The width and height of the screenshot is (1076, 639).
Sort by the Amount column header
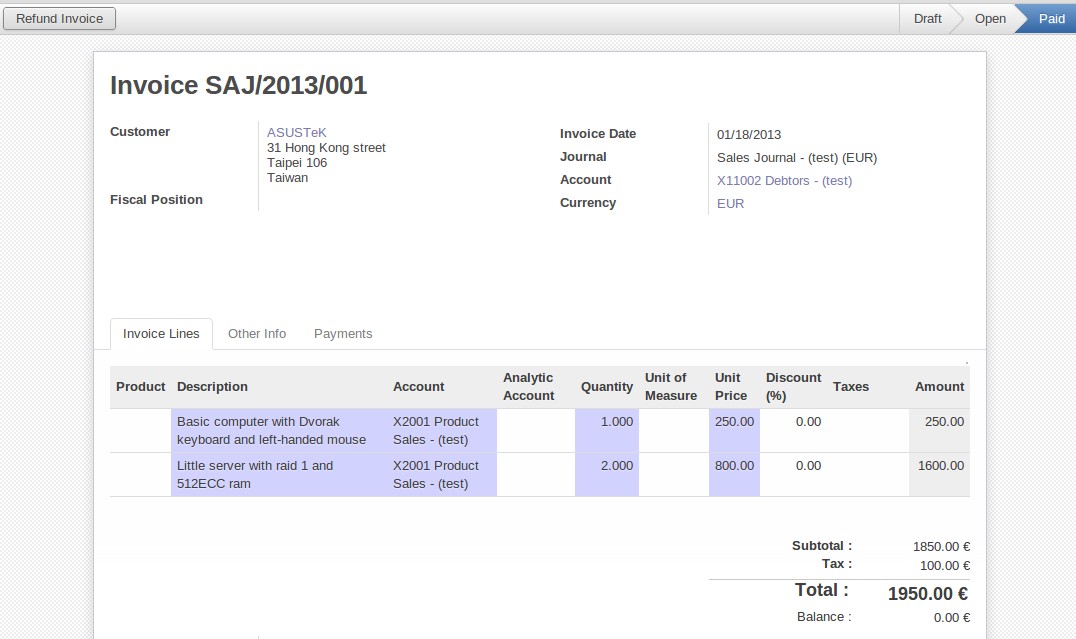[x=939, y=387]
